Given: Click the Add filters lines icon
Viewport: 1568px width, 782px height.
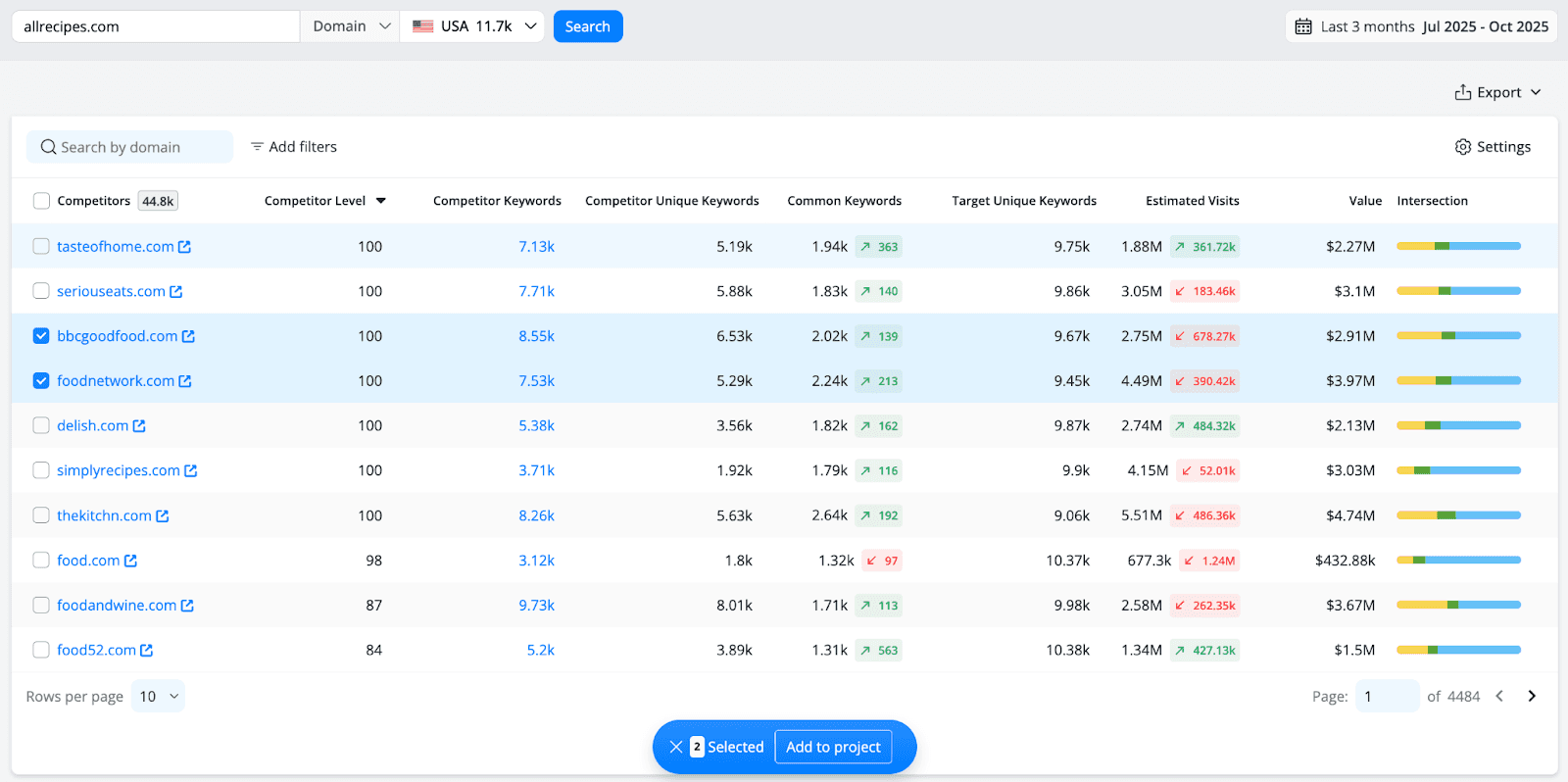Looking at the screenshot, I should (x=257, y=147).
